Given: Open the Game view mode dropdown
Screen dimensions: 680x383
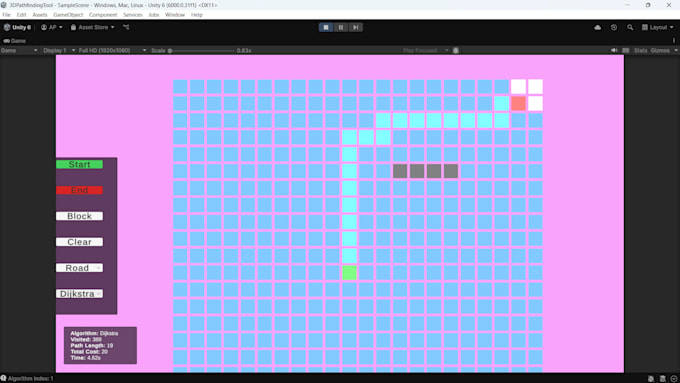Looking at the screenshot, I should [x=19, y=51].
